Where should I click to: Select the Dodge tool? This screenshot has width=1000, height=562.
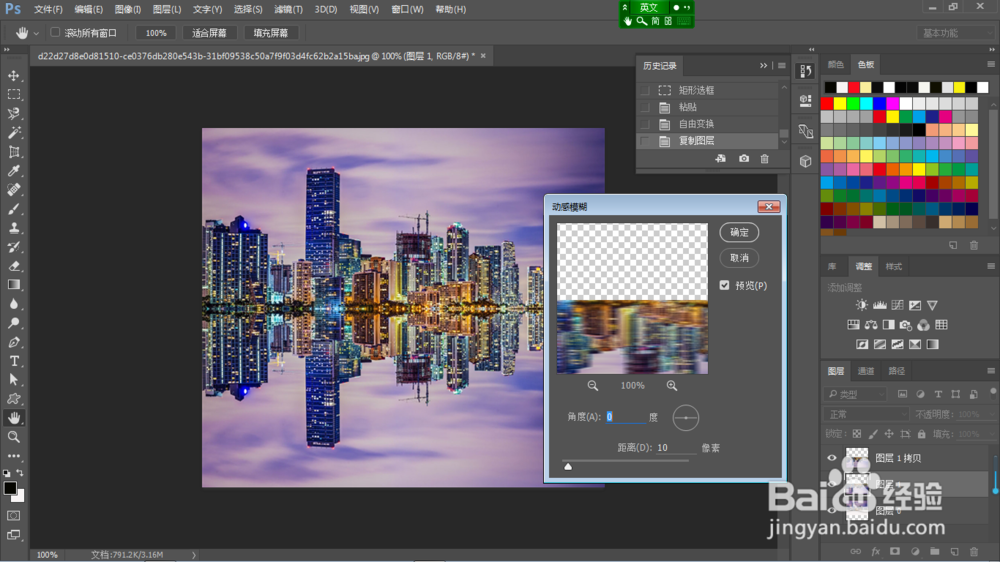coord(13,323)
